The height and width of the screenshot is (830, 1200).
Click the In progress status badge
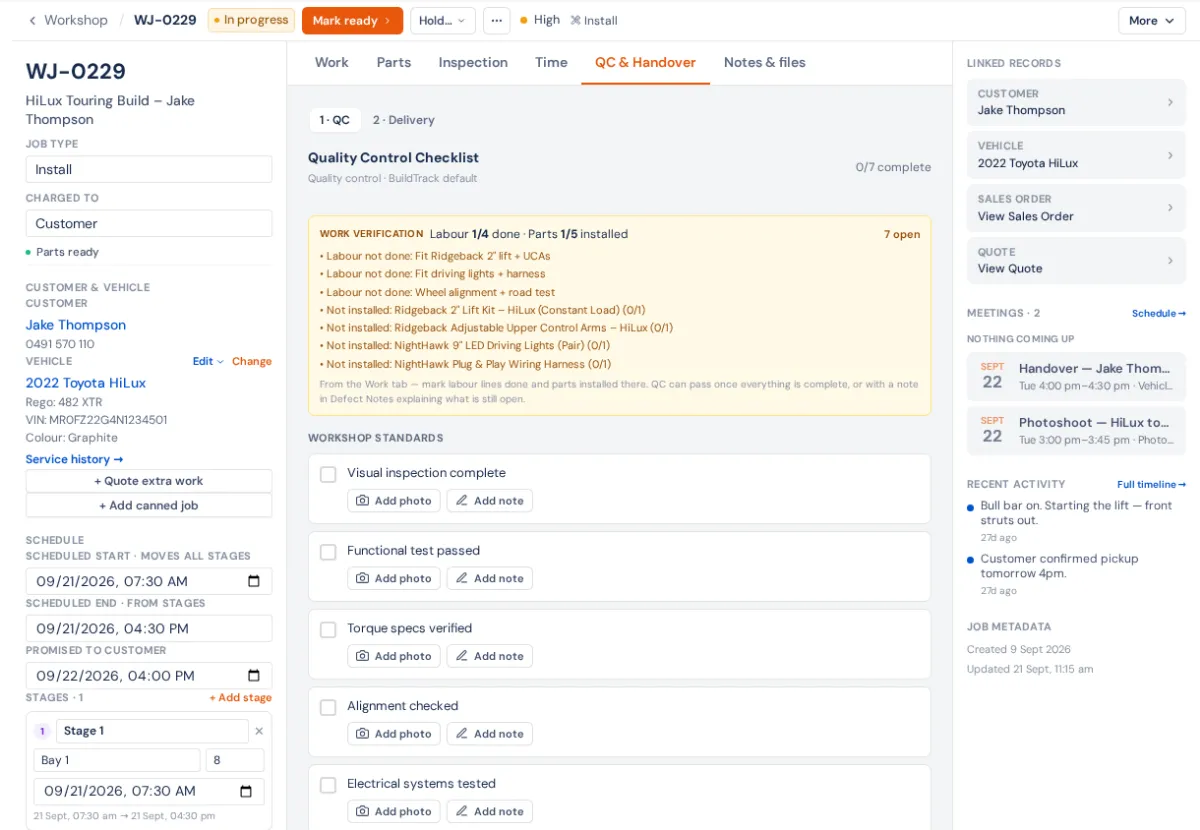pos(251,20)
